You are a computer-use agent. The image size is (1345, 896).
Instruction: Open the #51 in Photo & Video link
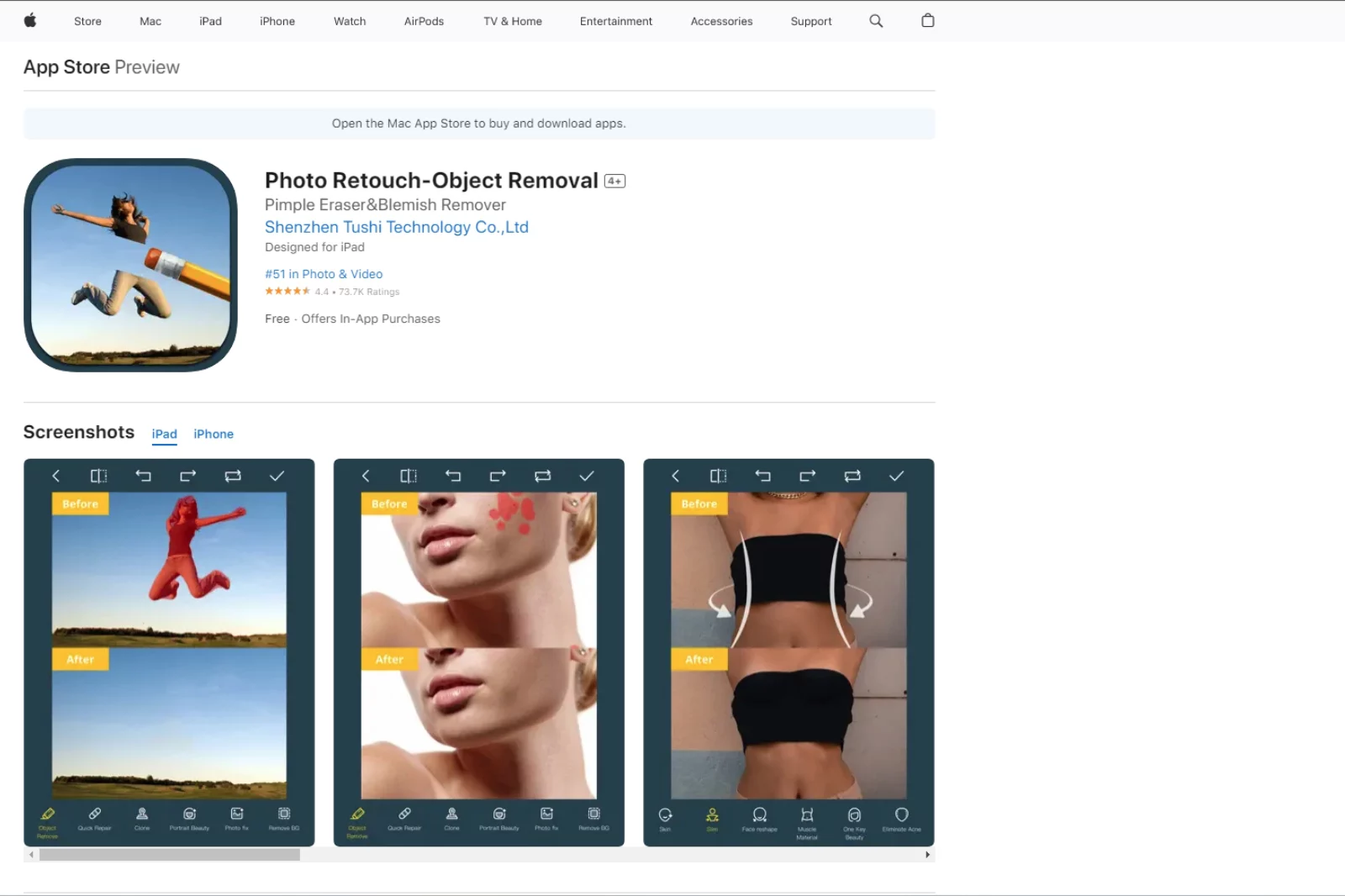click(324, 274)
